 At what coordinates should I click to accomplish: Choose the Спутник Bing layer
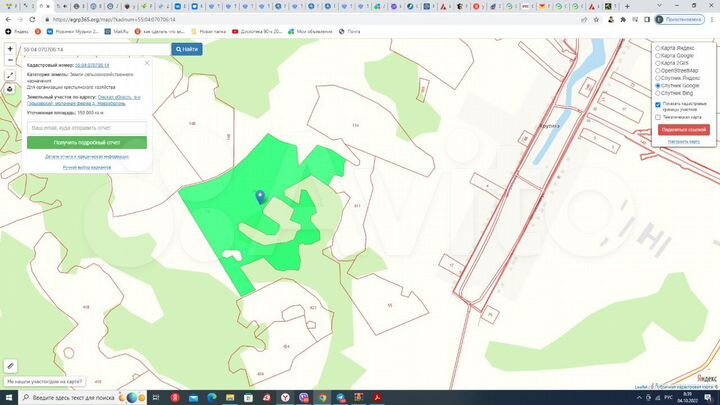coord(658,93)
